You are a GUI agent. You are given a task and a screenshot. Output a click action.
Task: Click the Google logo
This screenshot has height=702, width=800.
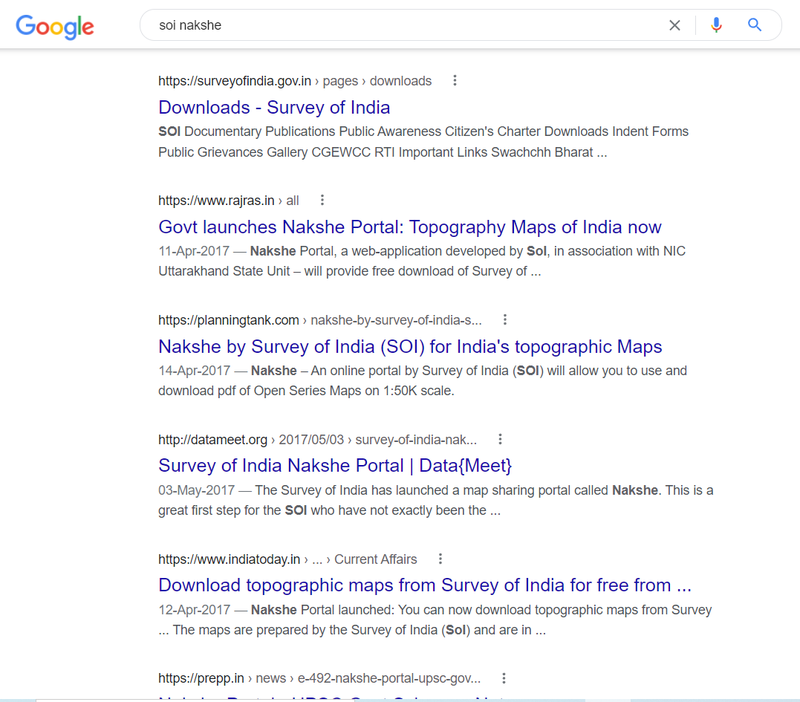(x=55, y=27)
